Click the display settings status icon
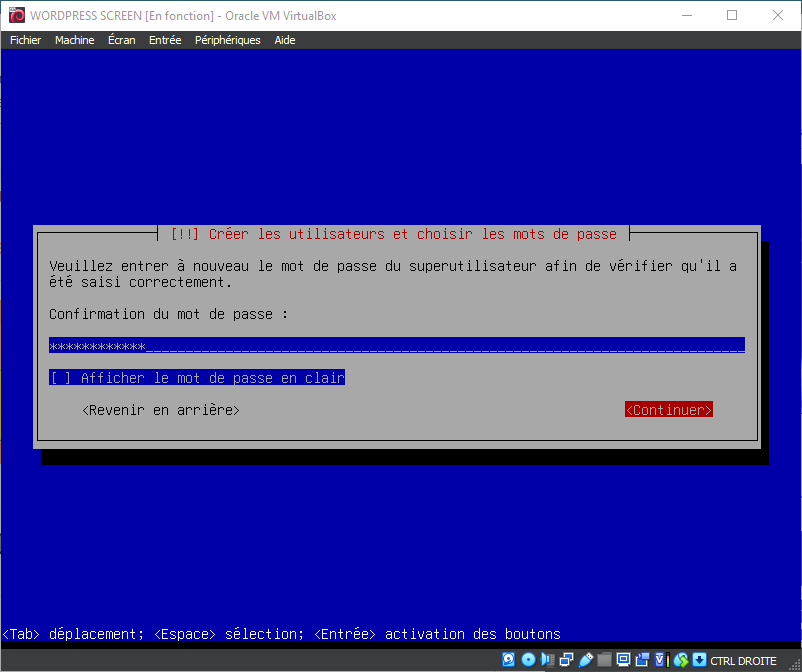Screen dimensions: 802x672 pyautogui.click(x=623, y=660)
